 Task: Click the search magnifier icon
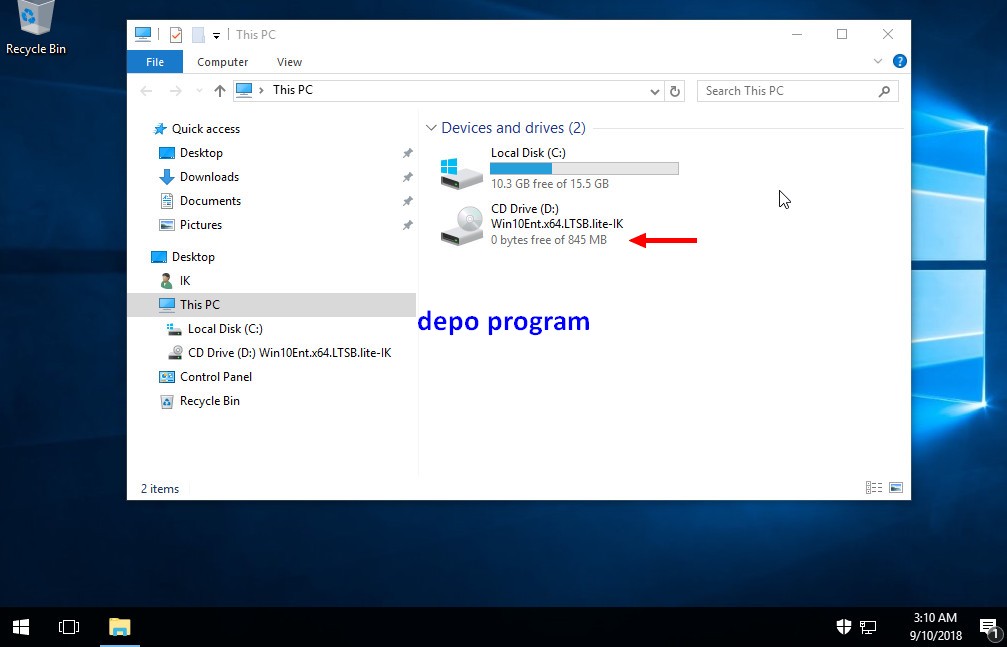(x=884, y=91)
